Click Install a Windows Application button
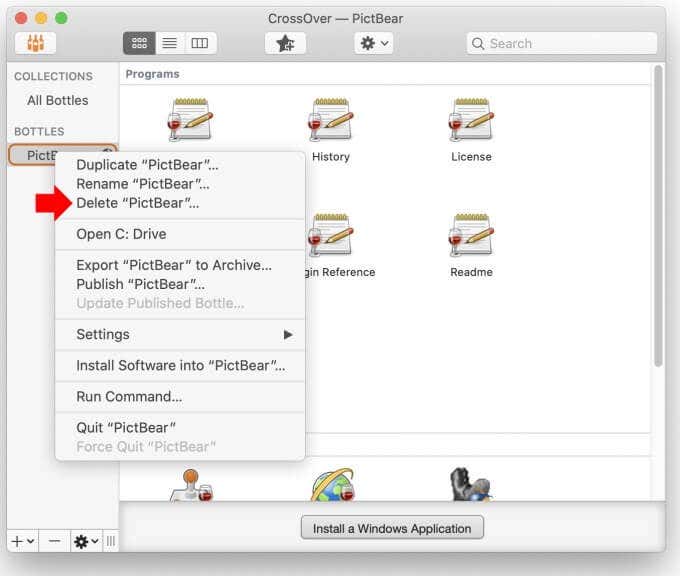 click(392, 528)
